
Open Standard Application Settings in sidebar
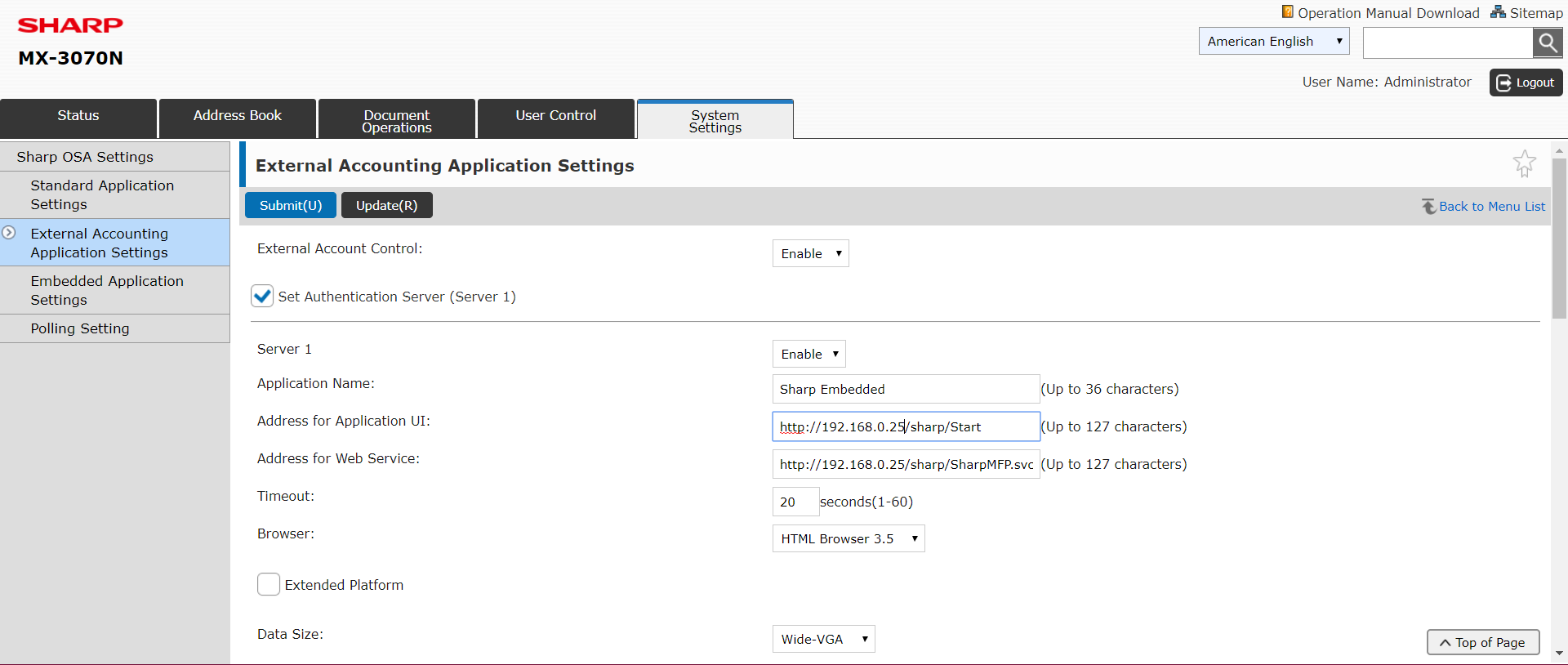tap(114, 194)
